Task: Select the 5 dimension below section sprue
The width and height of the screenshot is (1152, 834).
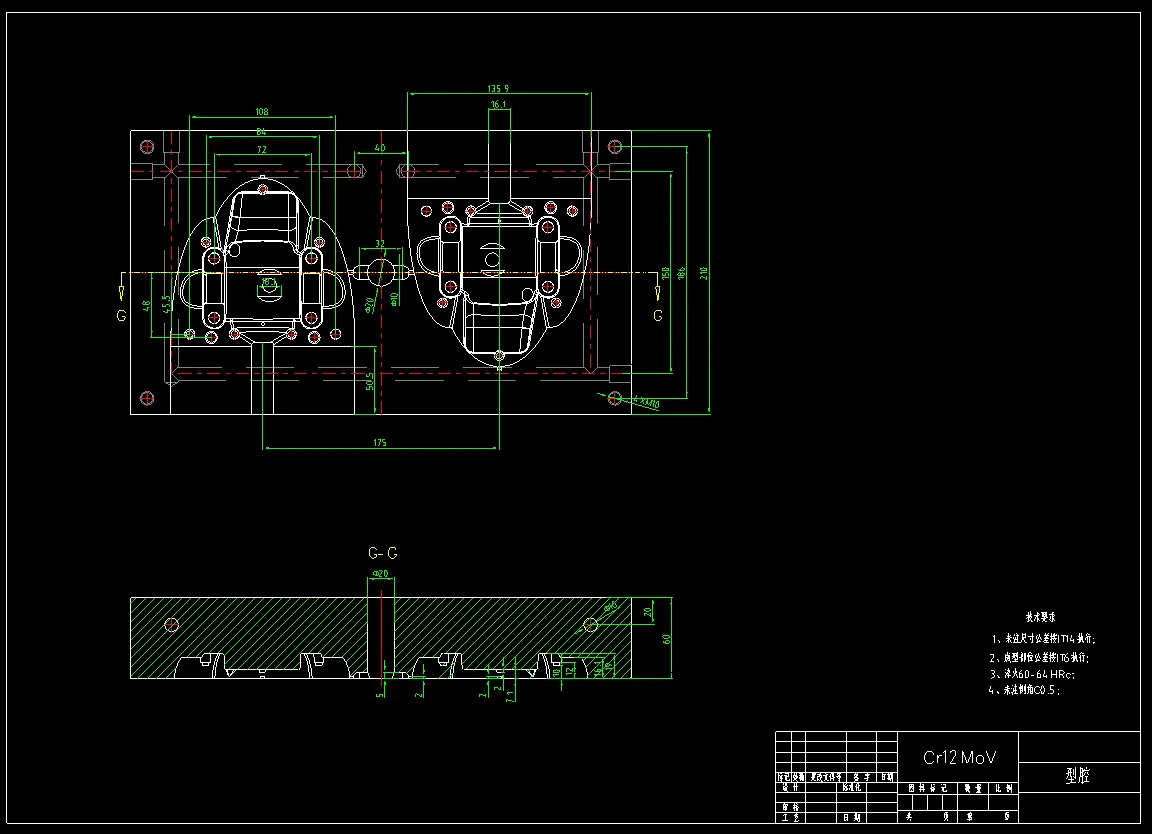Action: tap(379, 694)
